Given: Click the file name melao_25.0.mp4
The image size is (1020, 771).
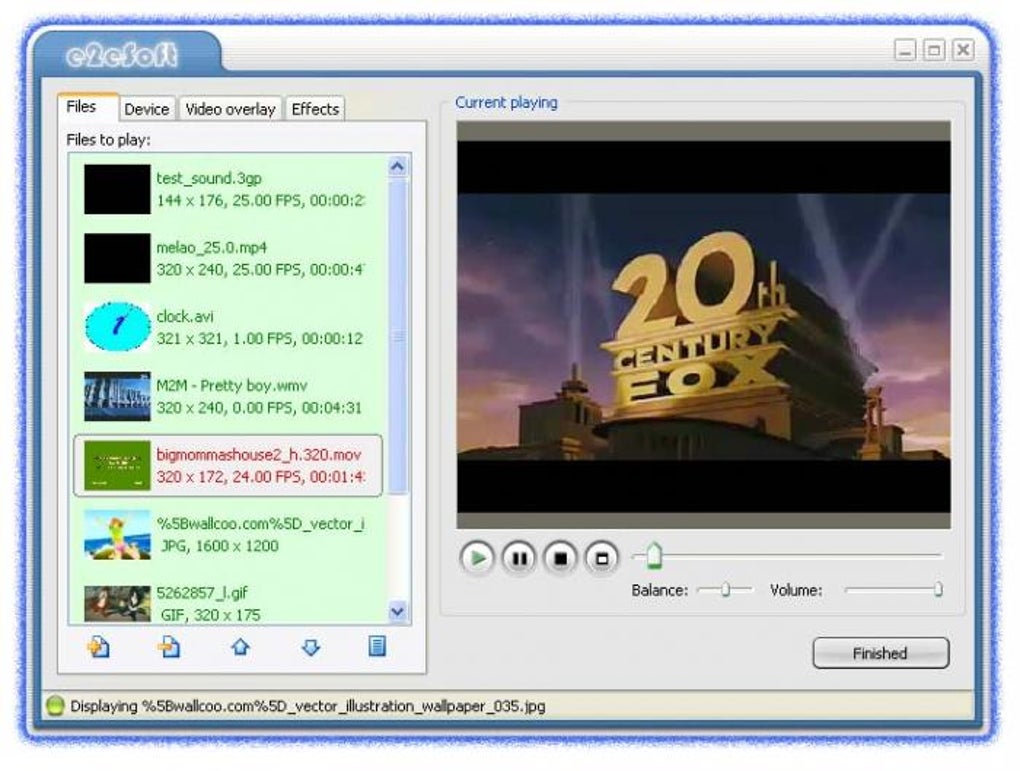Looking at the screenshot, I should [x=211, y=247].
